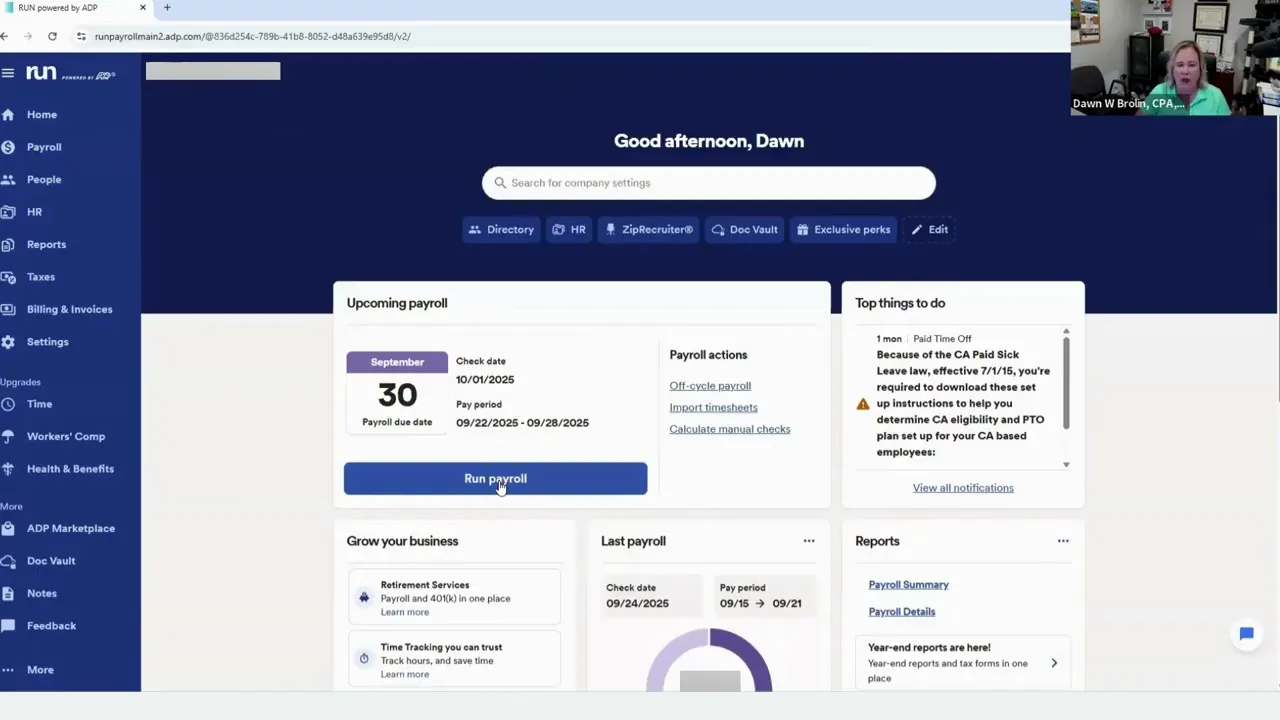Open a new browser tab with plus
Screen dimensions: 1280x720
click(167, 8)
